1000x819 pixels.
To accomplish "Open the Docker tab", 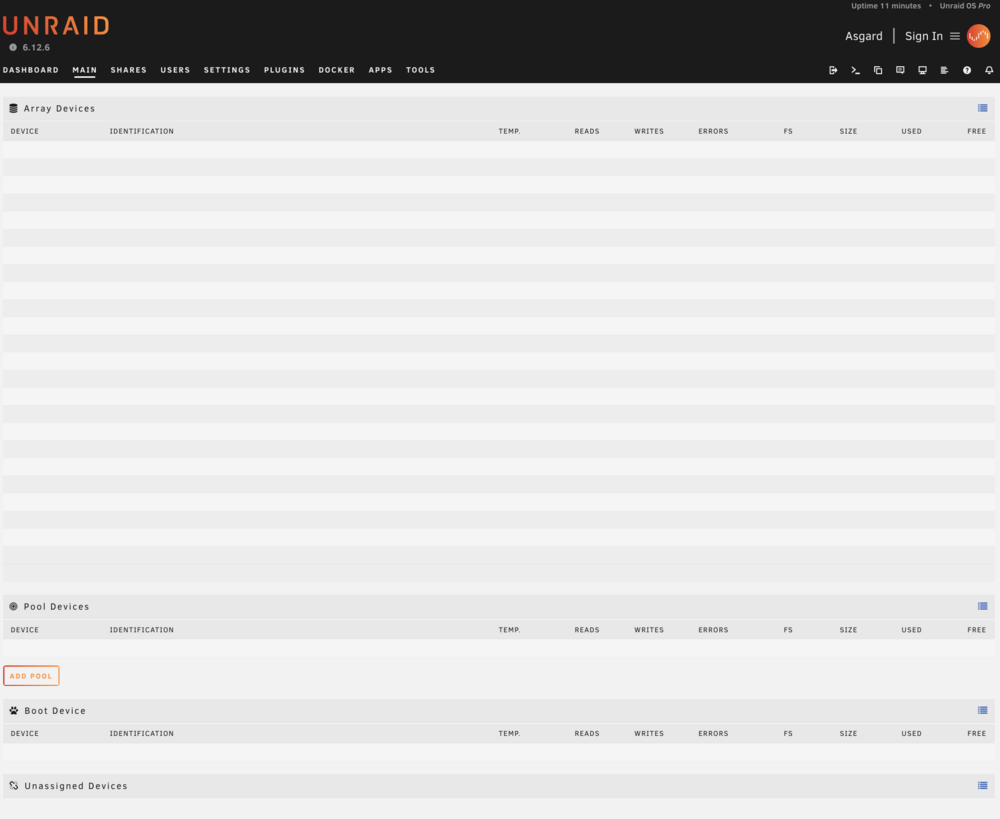I will pos(337,70).
